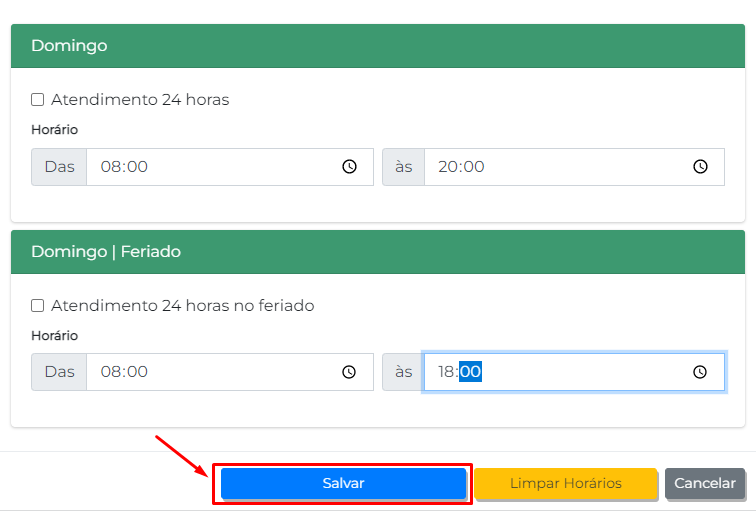Click the Salvar button

(x=343, y=484)
